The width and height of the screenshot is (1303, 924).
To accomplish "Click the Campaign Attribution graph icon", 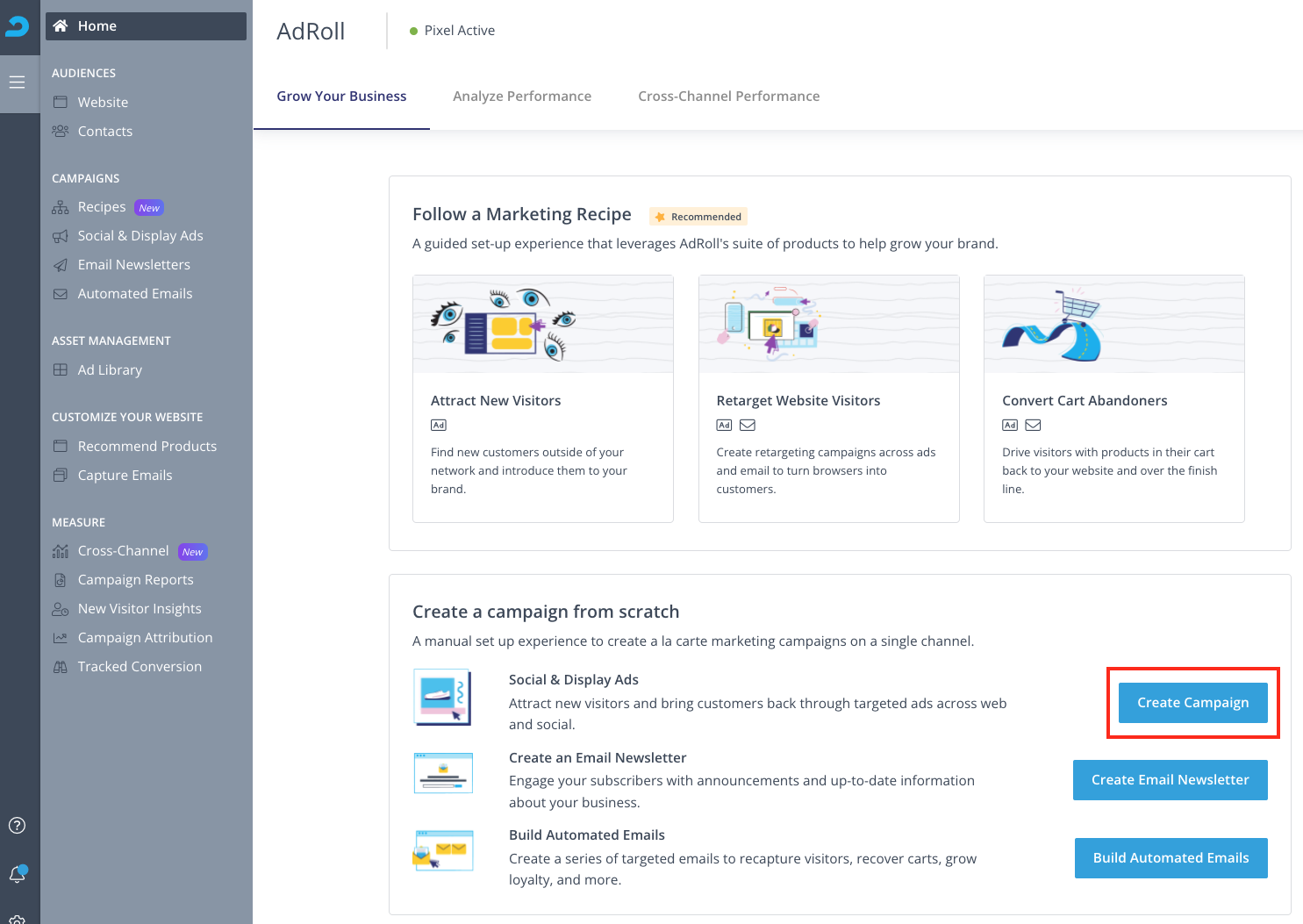I will pyautogui.click(x=61, y=638).
